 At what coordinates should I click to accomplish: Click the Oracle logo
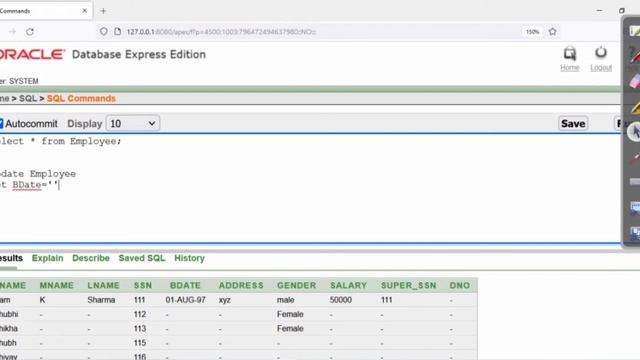[32, 54]
